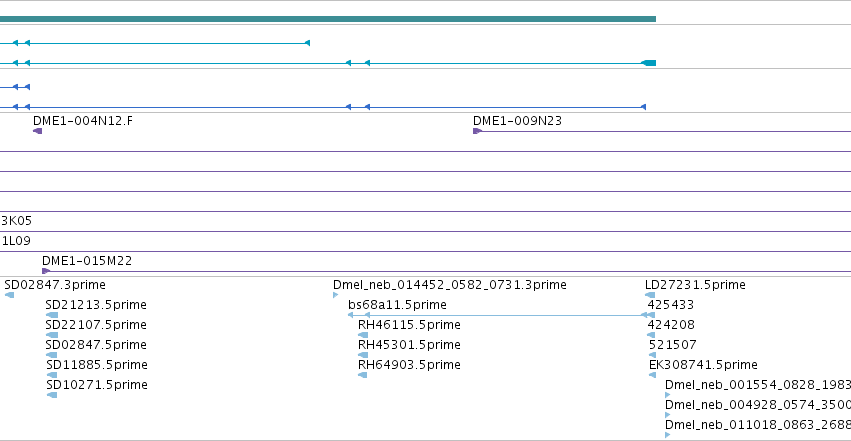The width and height of the screenshot is (851, 441).
Task: Select the LD27231.5prime label
Action: tap(695, 284)
